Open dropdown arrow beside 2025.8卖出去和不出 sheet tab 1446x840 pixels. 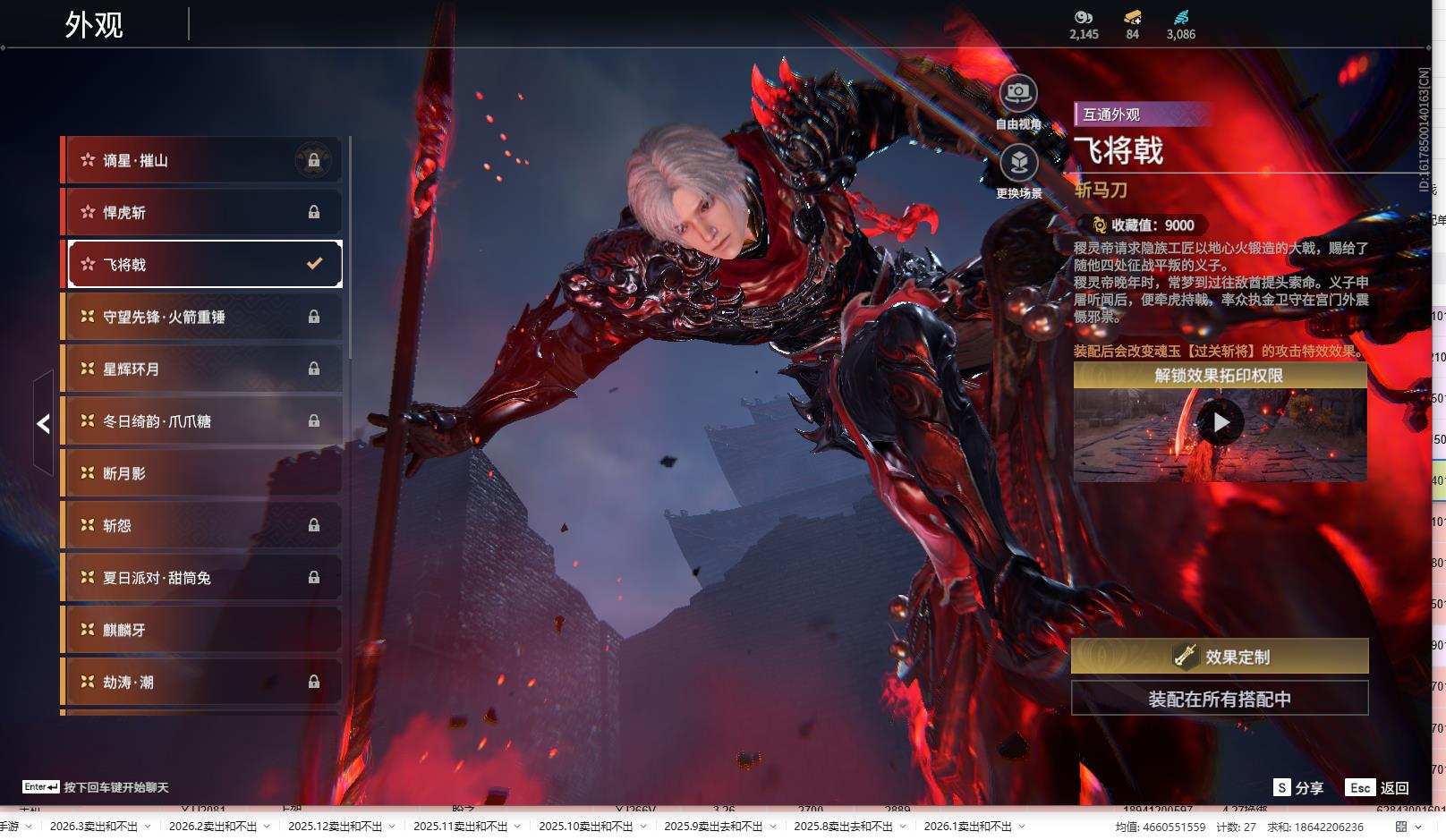click(902, 827)
